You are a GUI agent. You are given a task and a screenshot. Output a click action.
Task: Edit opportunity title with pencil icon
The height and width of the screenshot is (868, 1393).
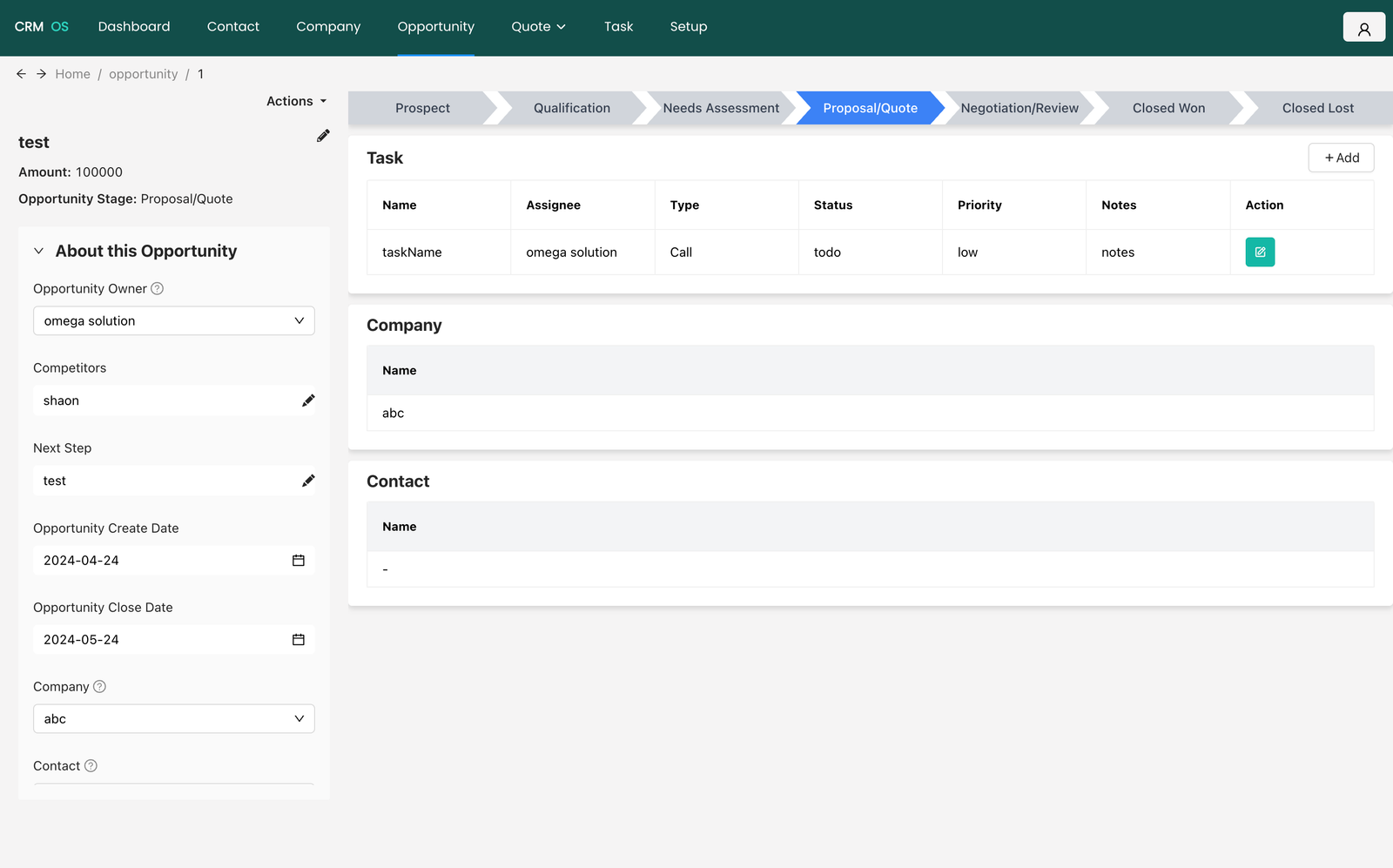click(x=323, y=136)
